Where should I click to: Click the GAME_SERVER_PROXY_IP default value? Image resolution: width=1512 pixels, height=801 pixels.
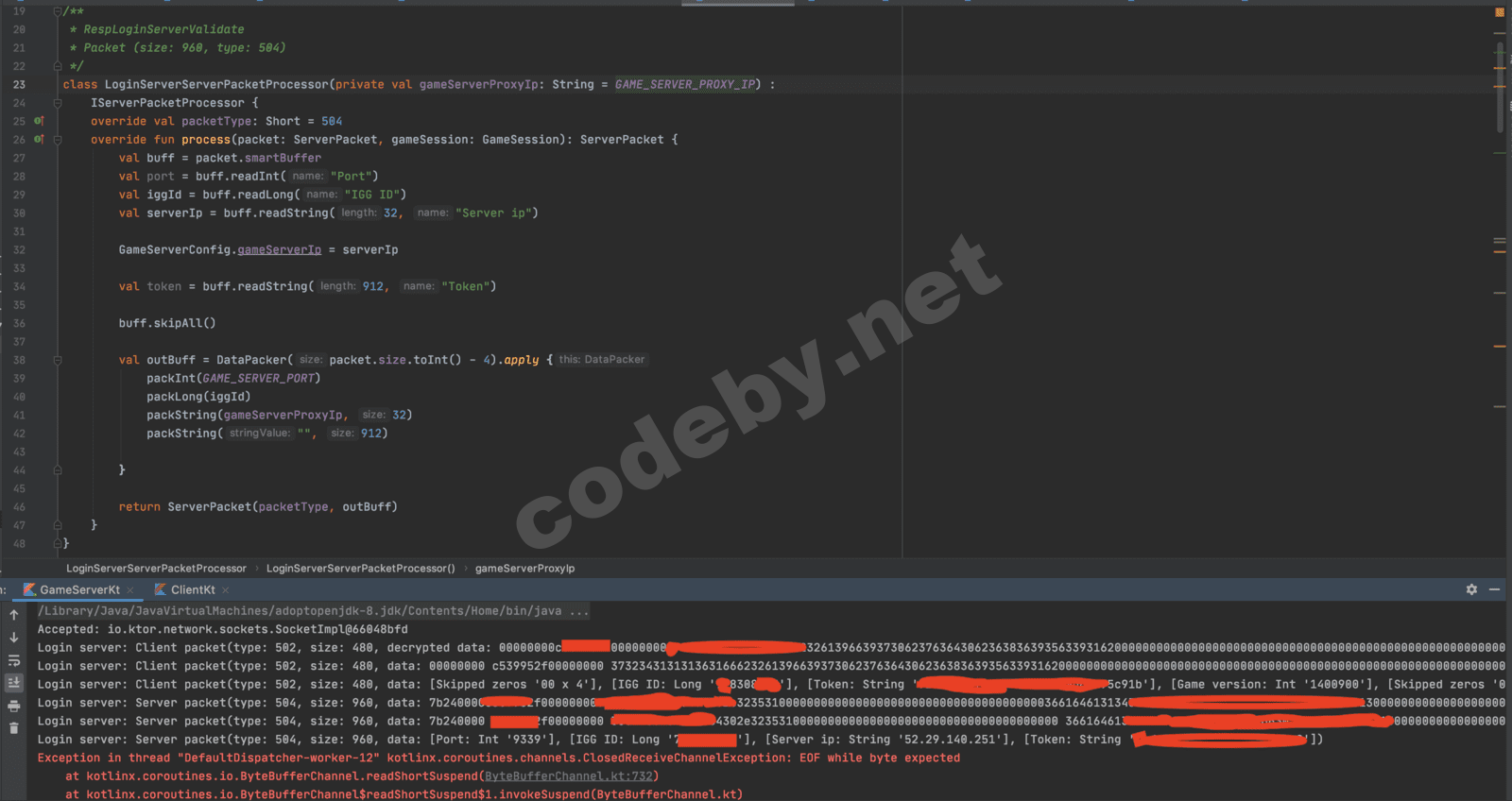click(685, 84)
